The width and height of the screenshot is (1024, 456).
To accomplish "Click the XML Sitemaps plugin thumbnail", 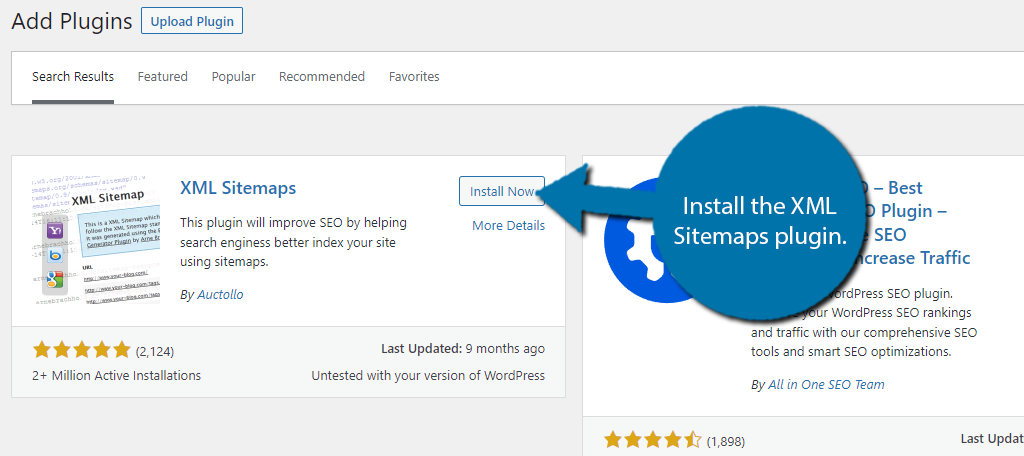I will (x=95, y=240).
